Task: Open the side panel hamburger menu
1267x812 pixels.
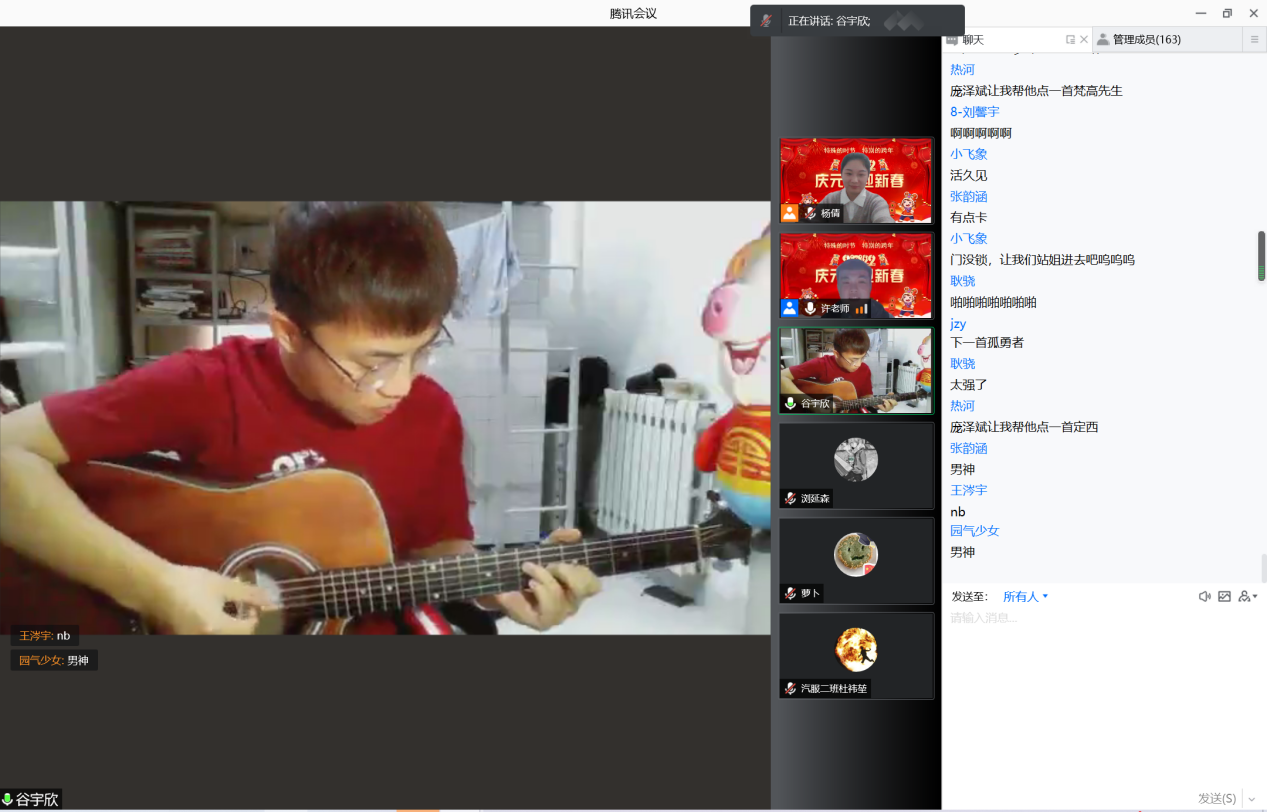Action: click(x=1254, y=40)
